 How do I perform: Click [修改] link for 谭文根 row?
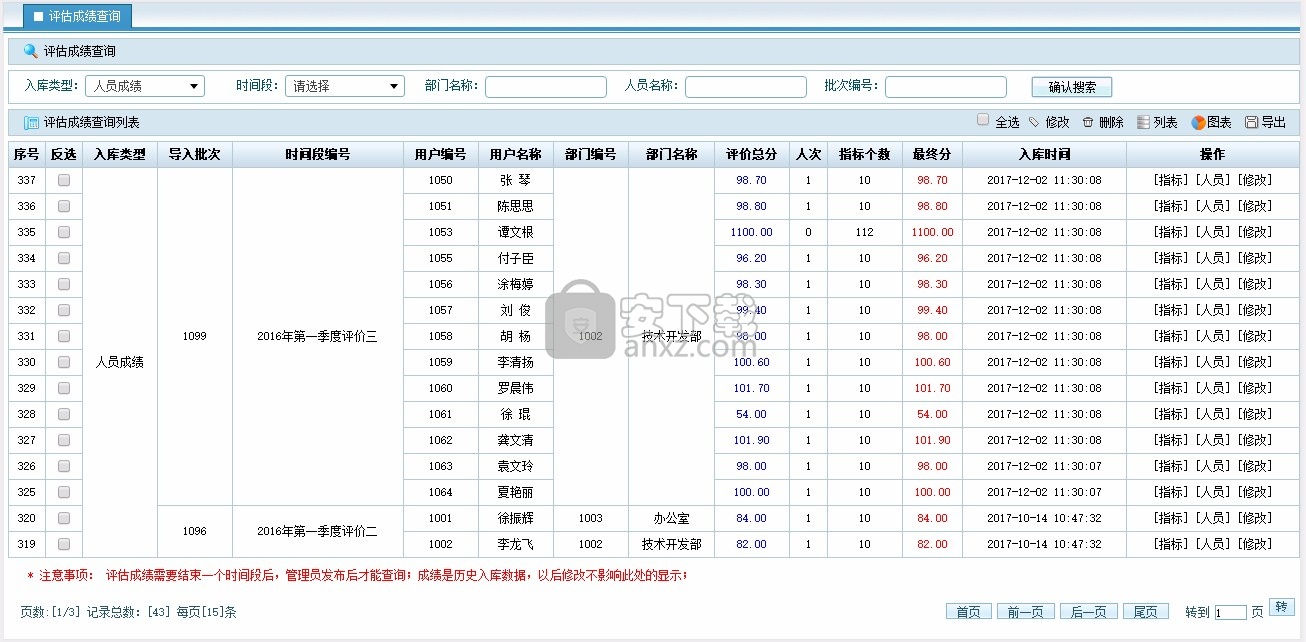point(1255,232)
